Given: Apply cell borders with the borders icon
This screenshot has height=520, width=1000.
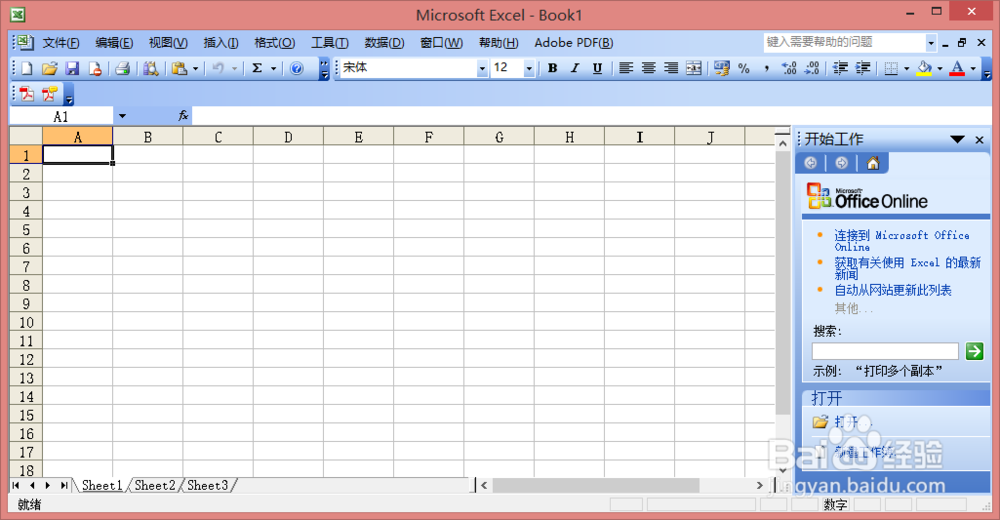Looking at the screenshot, I should click(x=892, y=68).
